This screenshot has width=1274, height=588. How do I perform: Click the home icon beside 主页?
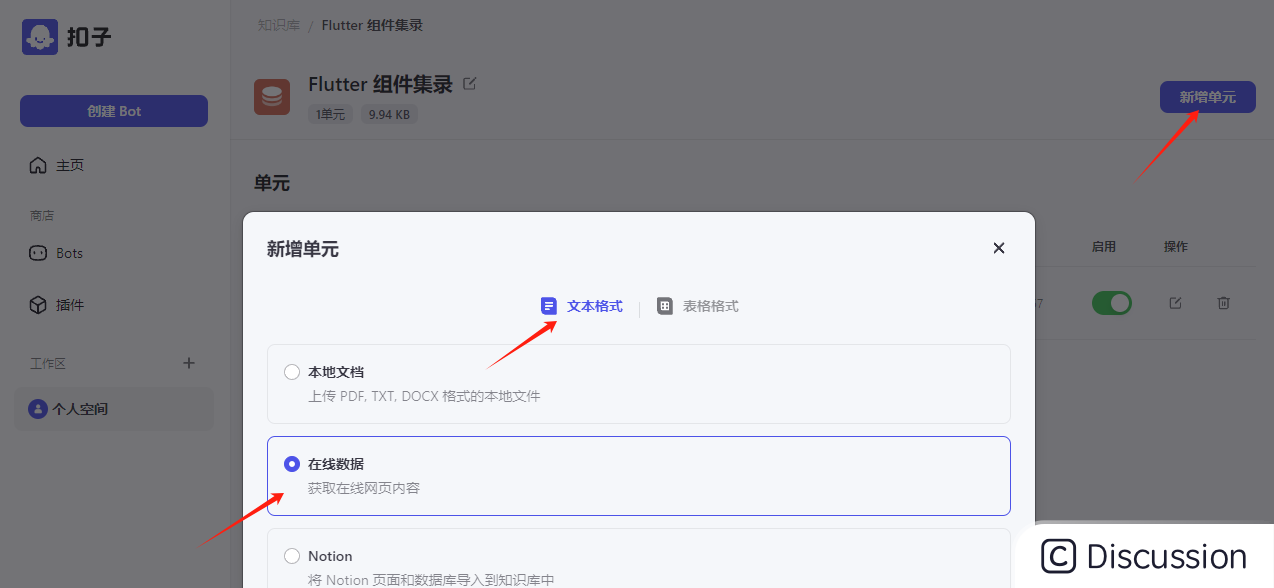(x=38, y=165)
